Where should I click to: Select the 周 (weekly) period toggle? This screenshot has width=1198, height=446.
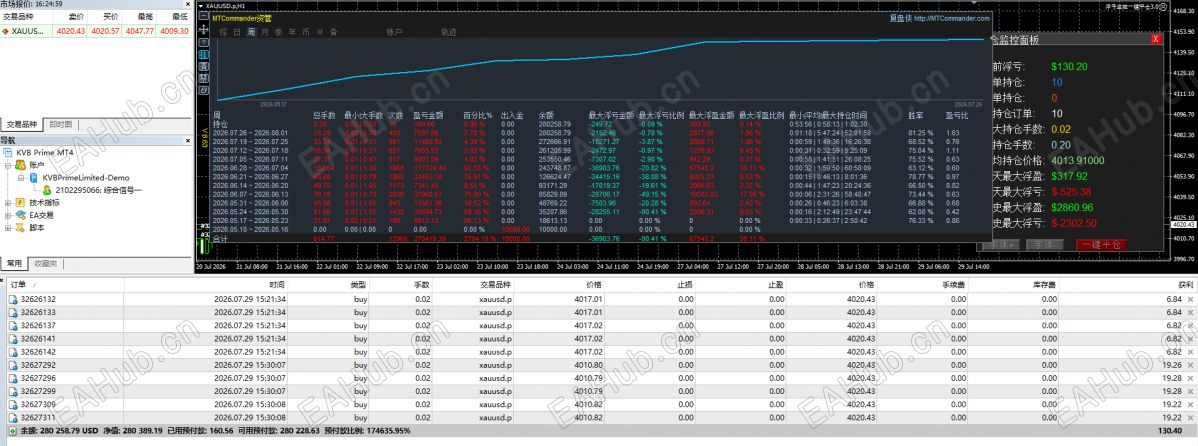[251, 32]
